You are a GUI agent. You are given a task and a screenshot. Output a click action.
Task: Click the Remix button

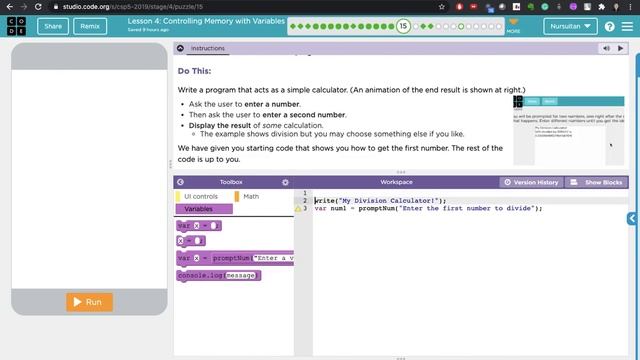click(x=90, y=26)
